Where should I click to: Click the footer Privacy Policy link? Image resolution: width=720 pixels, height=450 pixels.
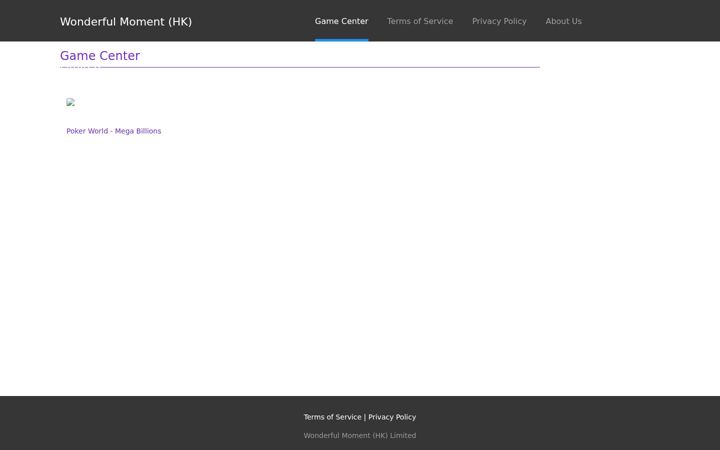pyautogui.click(x=392, y=417)
